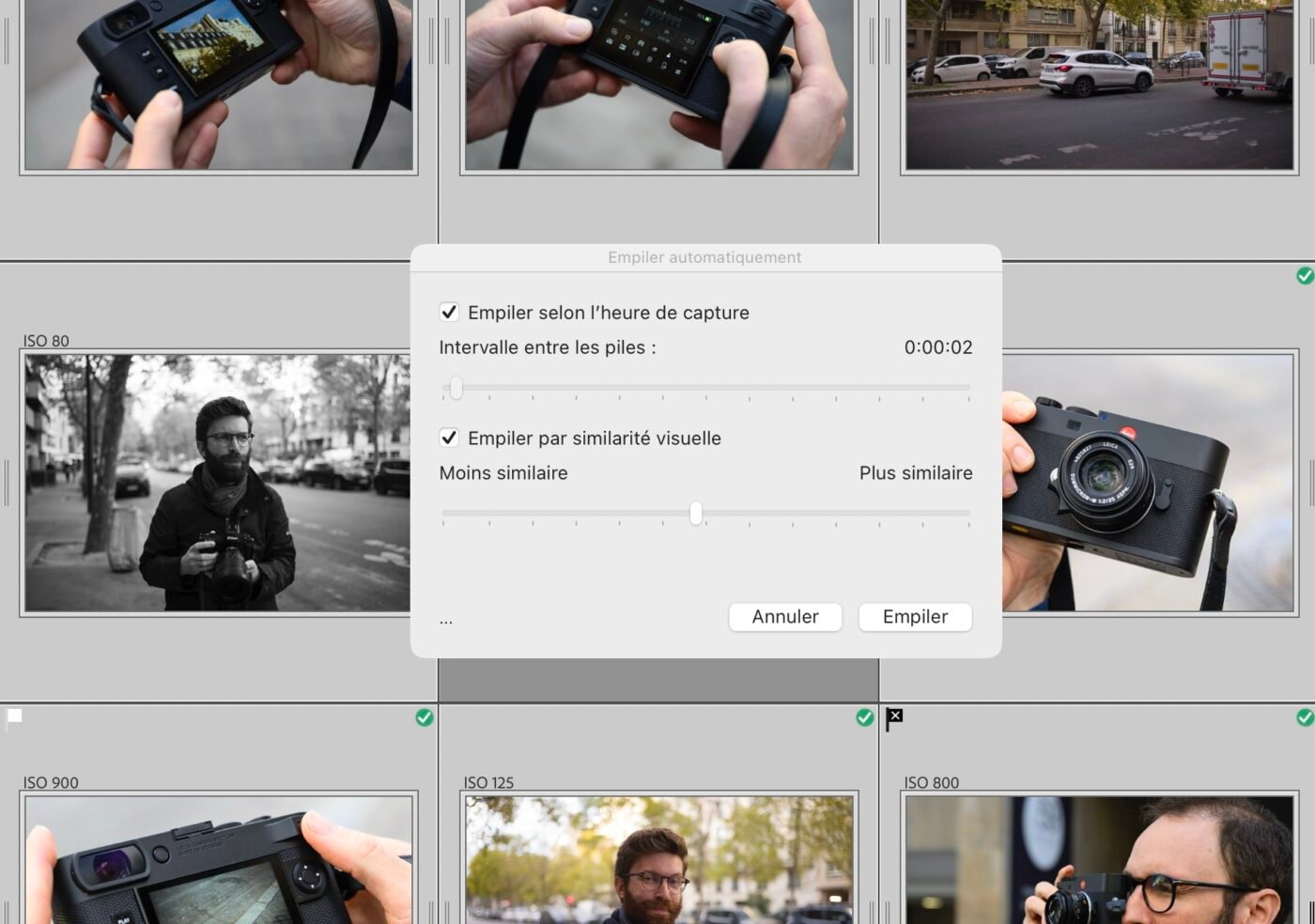Click the stack interval slider handle

(x=456, y=388)
